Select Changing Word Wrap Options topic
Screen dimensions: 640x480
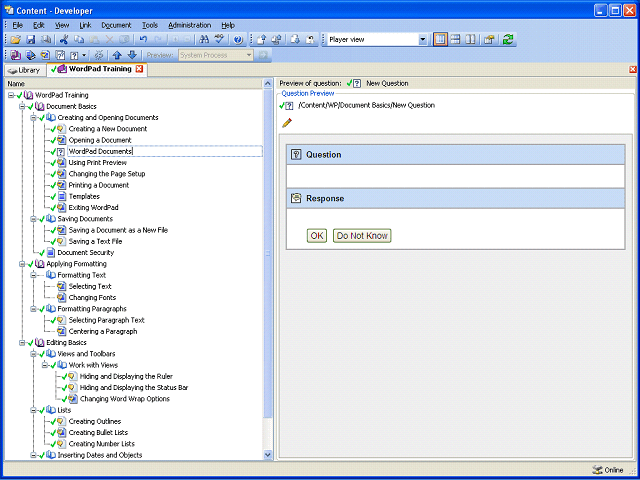pyautogui.click(x=125, y=399)
